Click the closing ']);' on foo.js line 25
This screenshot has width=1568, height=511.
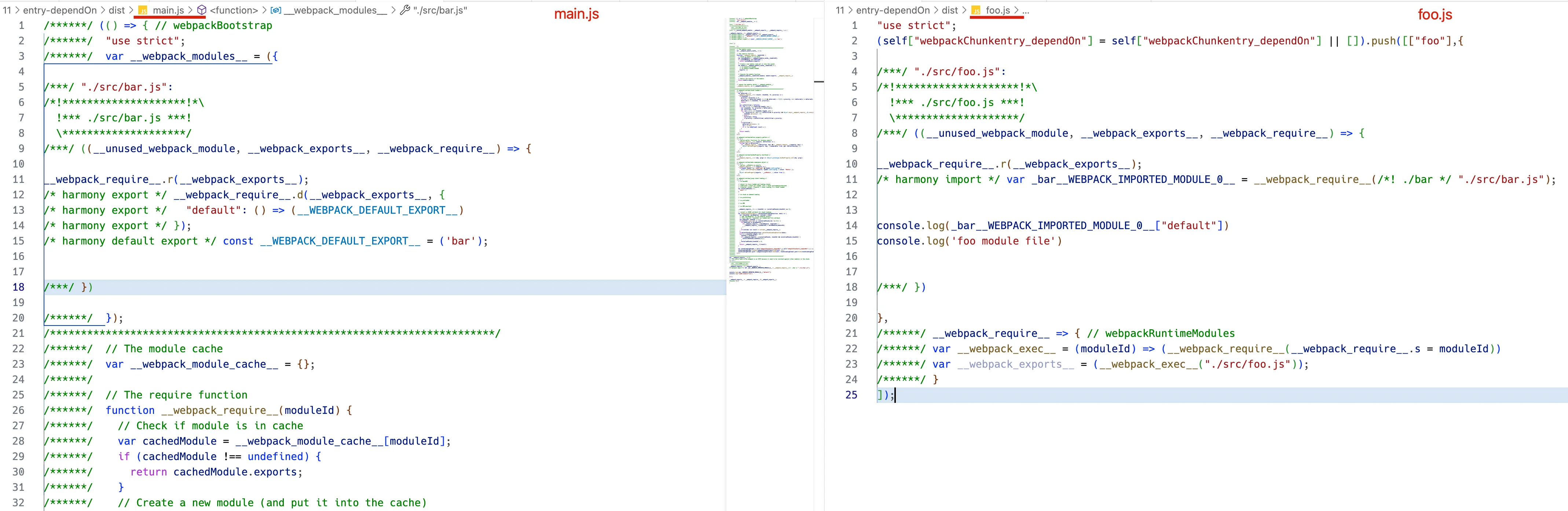(886, 395)
